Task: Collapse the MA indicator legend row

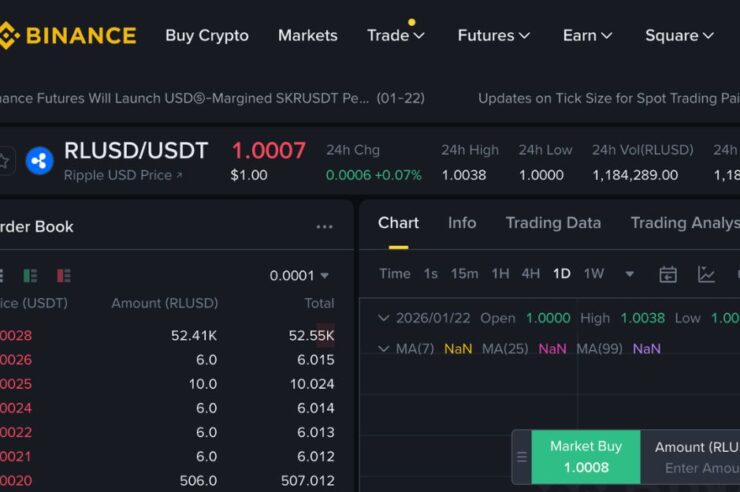Action: click(x=383, y=348)
